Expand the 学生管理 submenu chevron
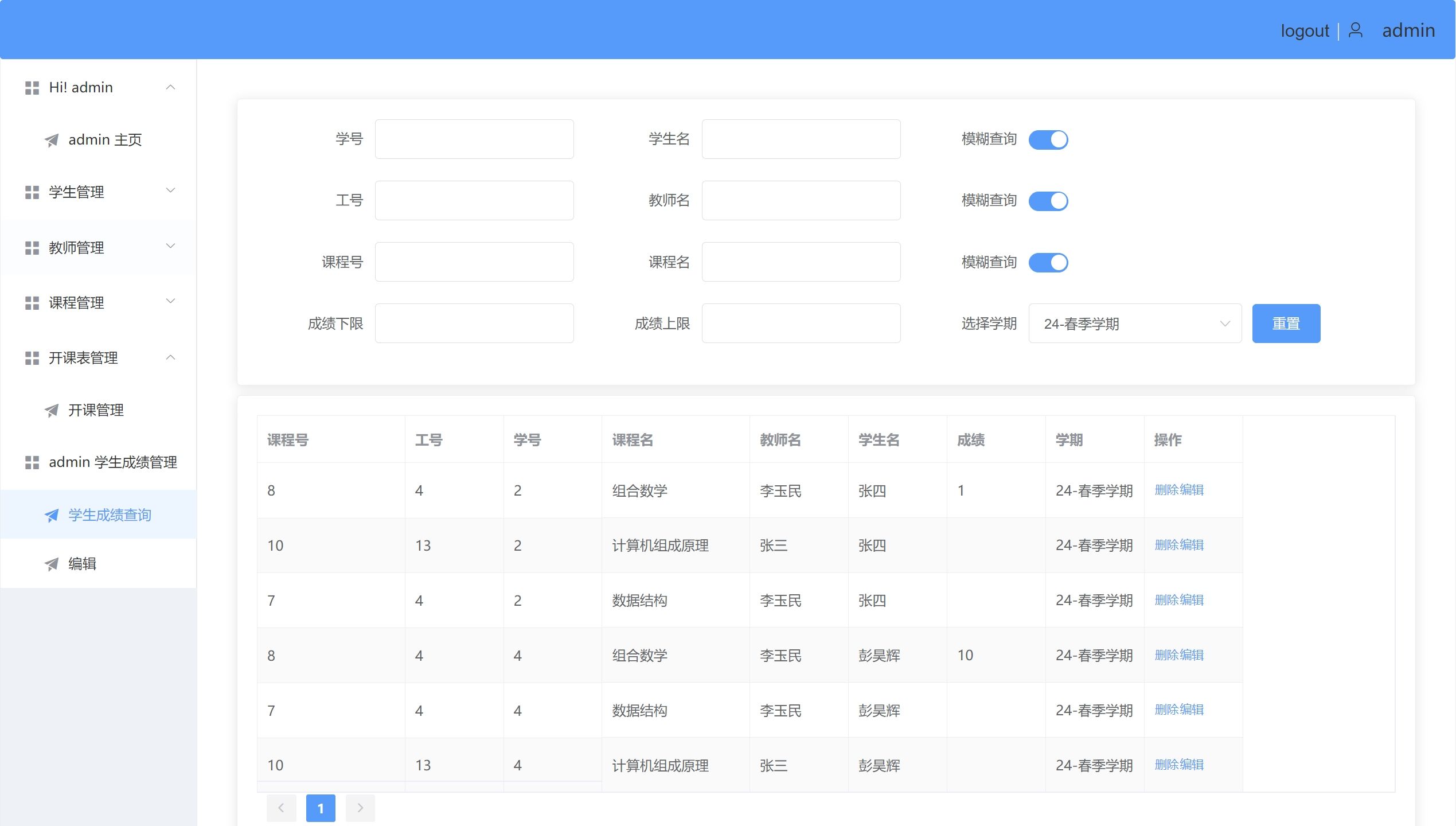The image size is (1456, 826). point(170,190)
